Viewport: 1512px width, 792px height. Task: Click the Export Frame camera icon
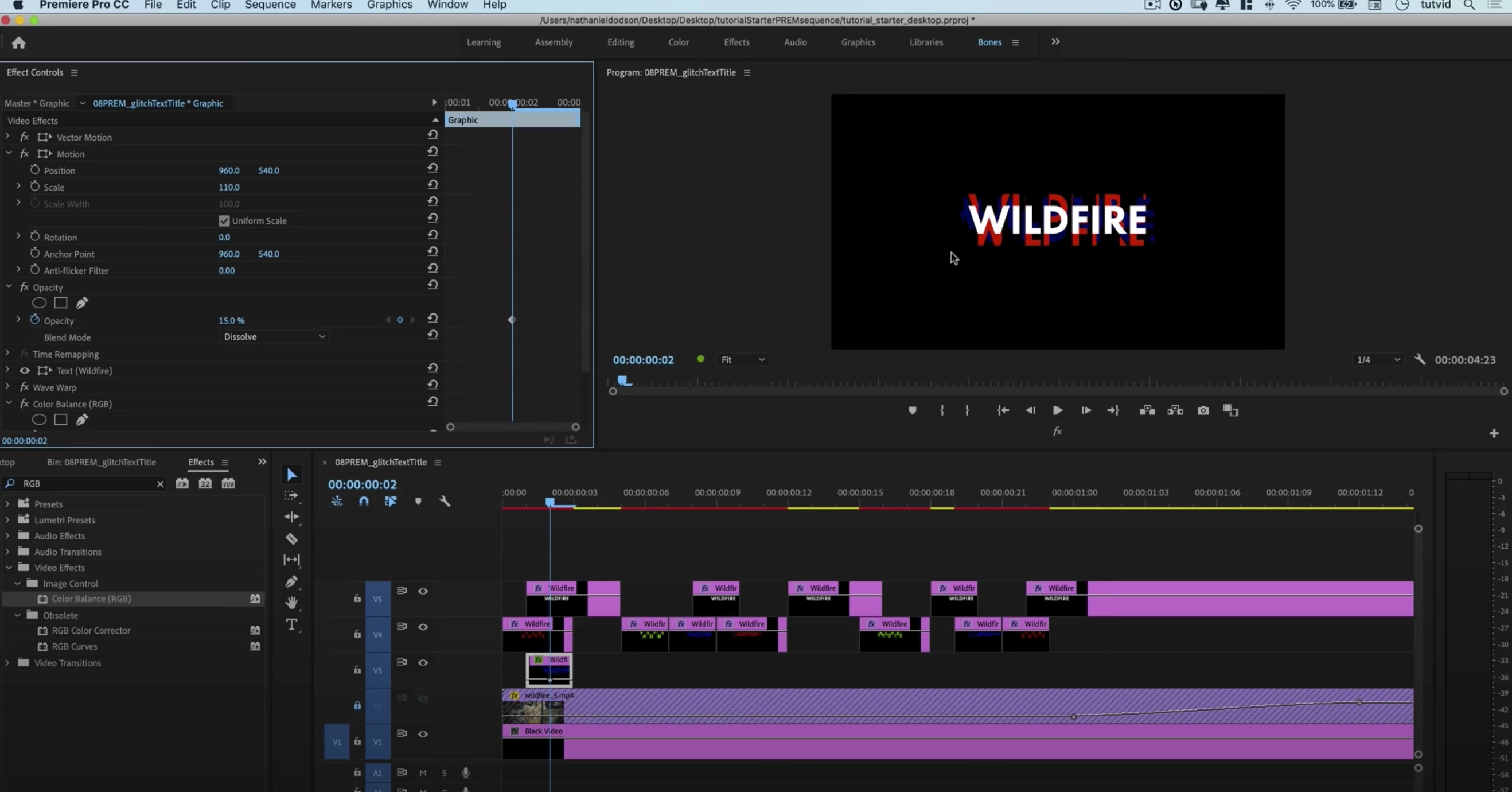point(1203,410)
